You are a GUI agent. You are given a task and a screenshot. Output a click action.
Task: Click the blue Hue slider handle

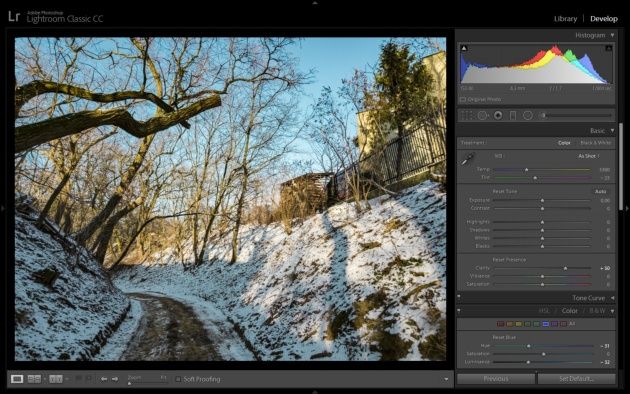(529, 346)
